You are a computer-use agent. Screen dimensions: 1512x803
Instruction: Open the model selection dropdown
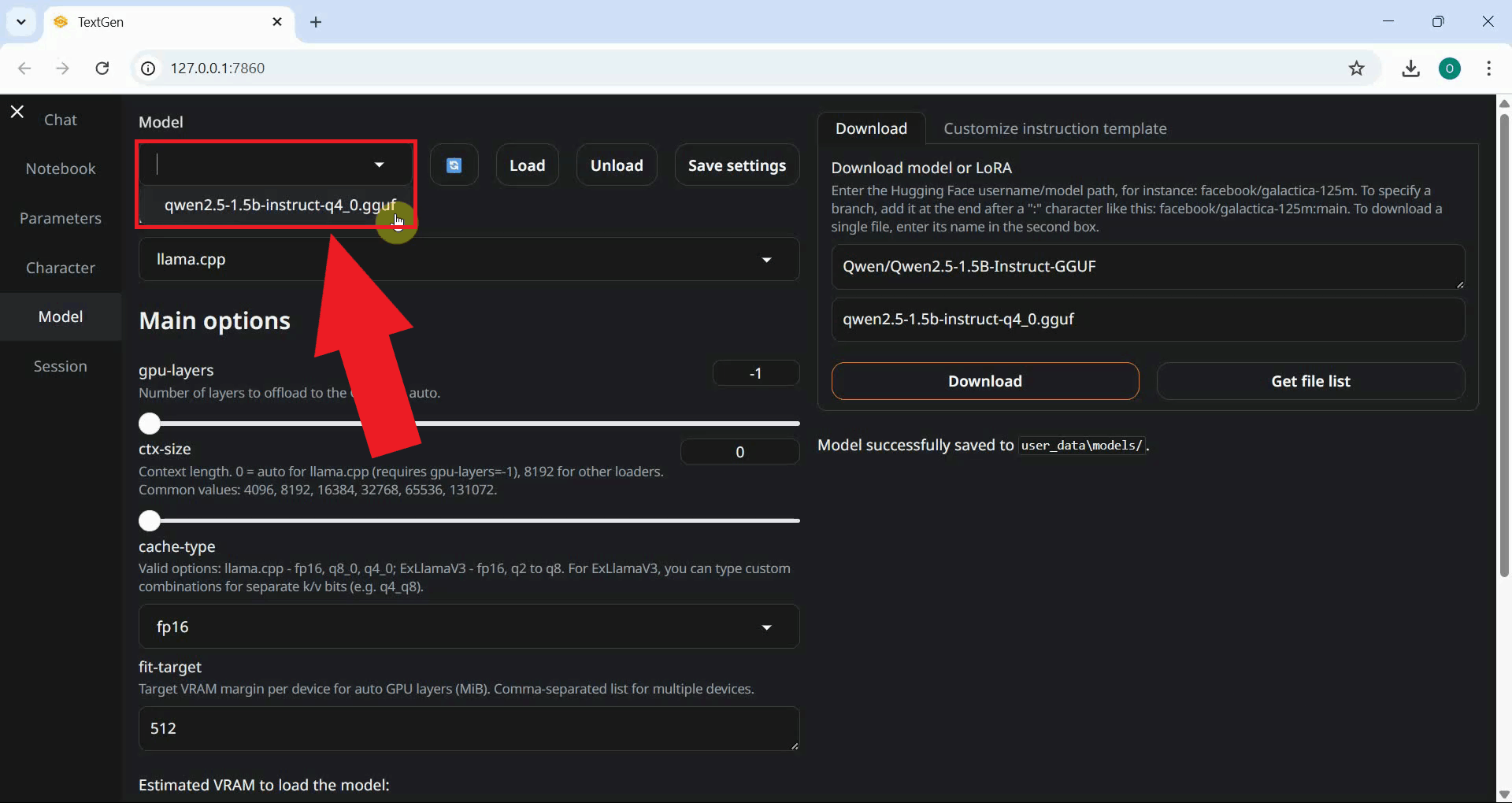[x=380, y=165]
